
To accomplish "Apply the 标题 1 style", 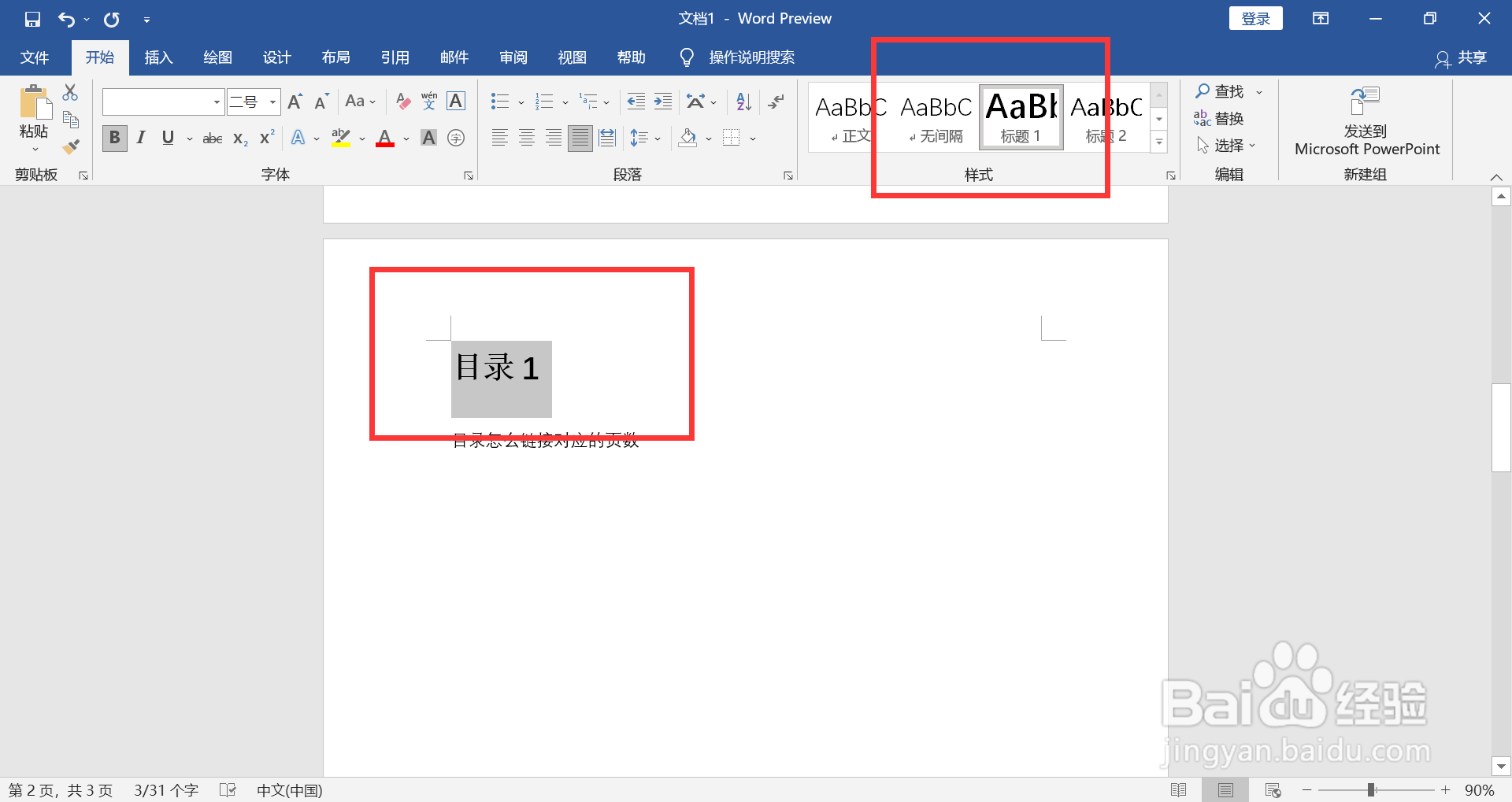I will (1021, 117).
